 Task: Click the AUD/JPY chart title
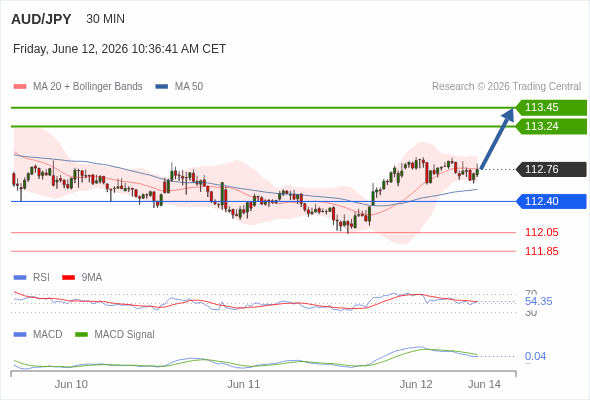[x=41, y=19]
